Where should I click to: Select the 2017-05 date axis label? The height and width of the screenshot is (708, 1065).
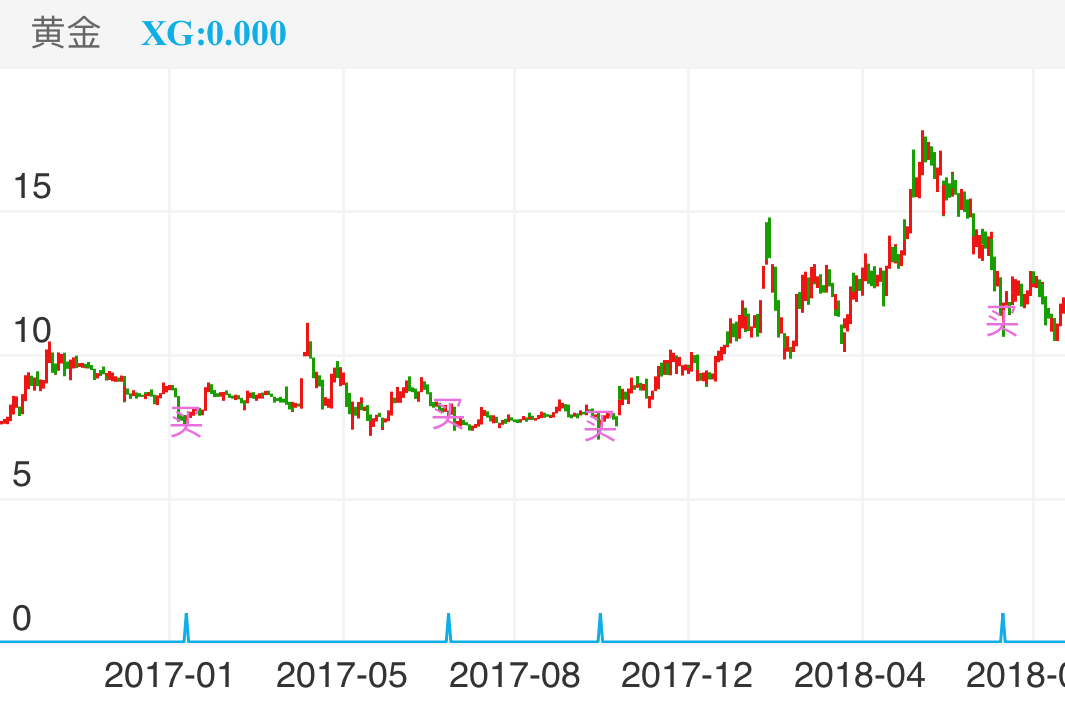click(x=341, y=676)
